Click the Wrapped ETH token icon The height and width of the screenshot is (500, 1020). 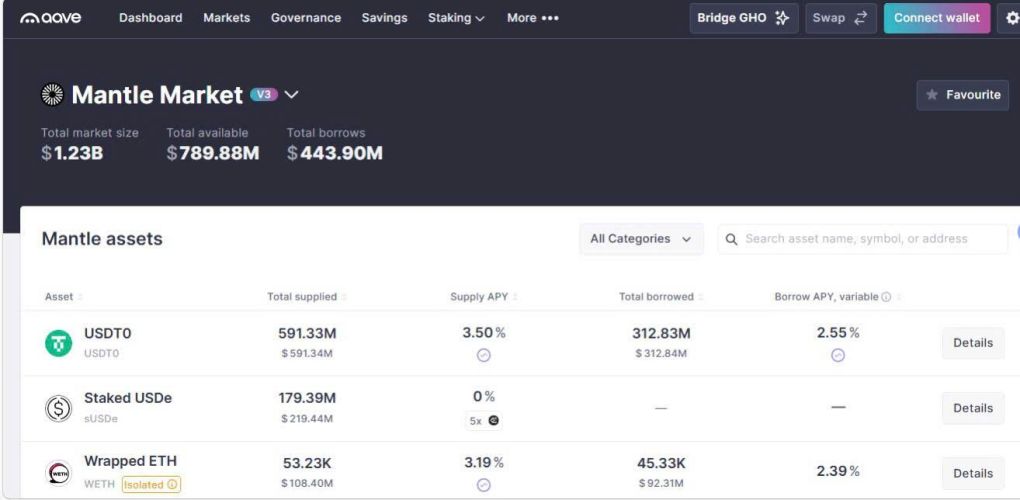click(59, 473)
